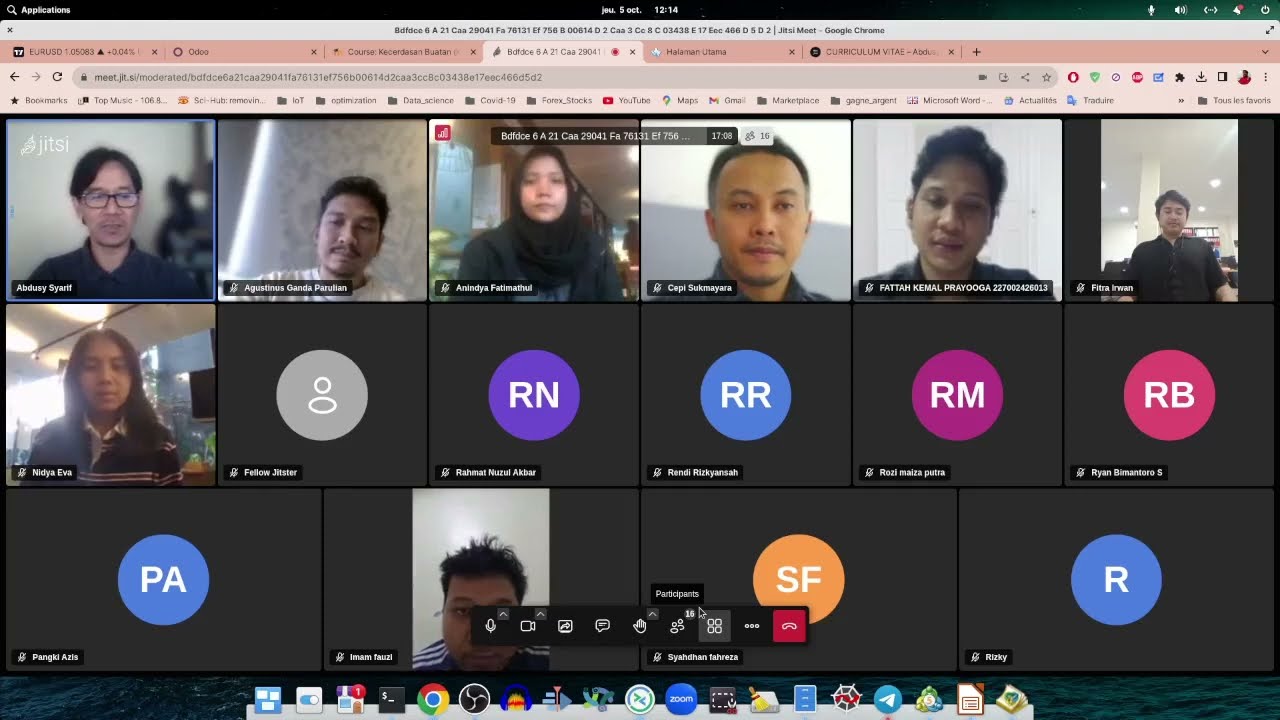This screenshot has width=1280, height=720.
Task: Expand audio settings arrow next to microphone
Action: [x=503, y=614]
